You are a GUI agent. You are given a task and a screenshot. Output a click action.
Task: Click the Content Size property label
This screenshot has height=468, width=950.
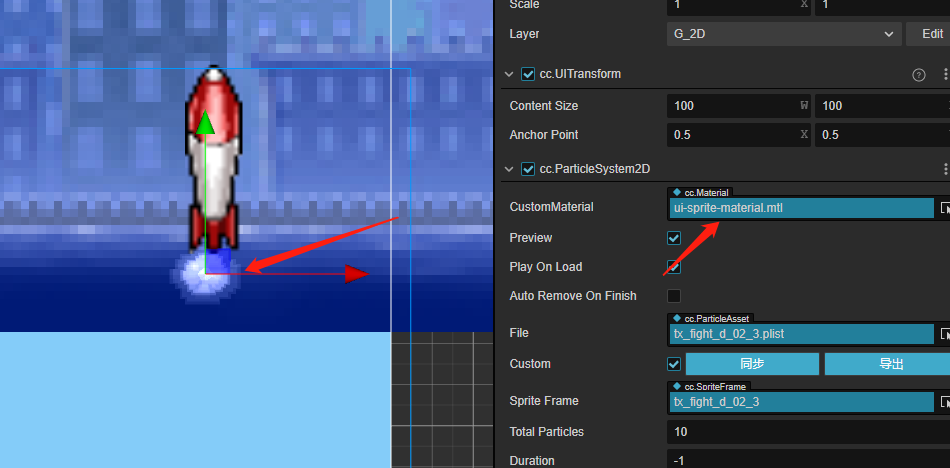coord(543,105)
